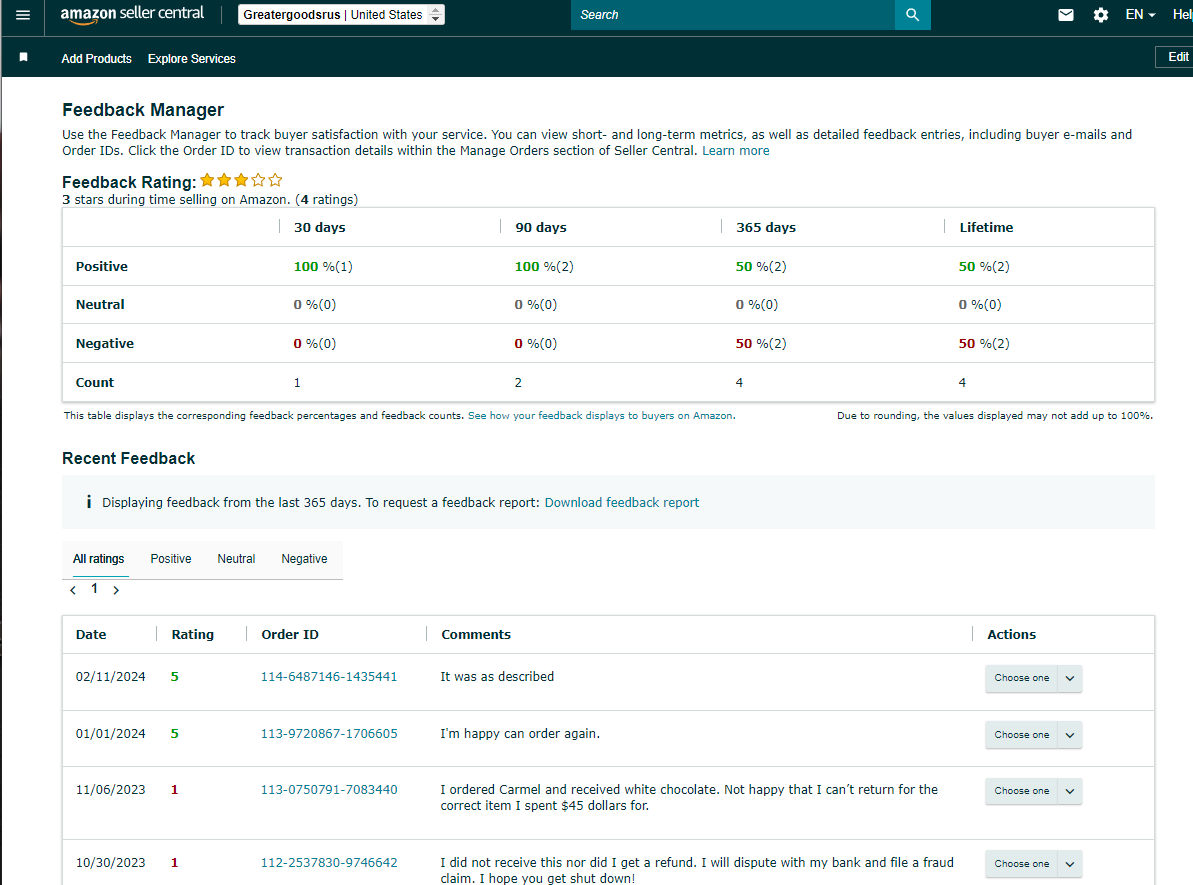Viewport: 1193px width, 885px height.
Task: Open the EN language dropdown
Action: click(1140, 14)
